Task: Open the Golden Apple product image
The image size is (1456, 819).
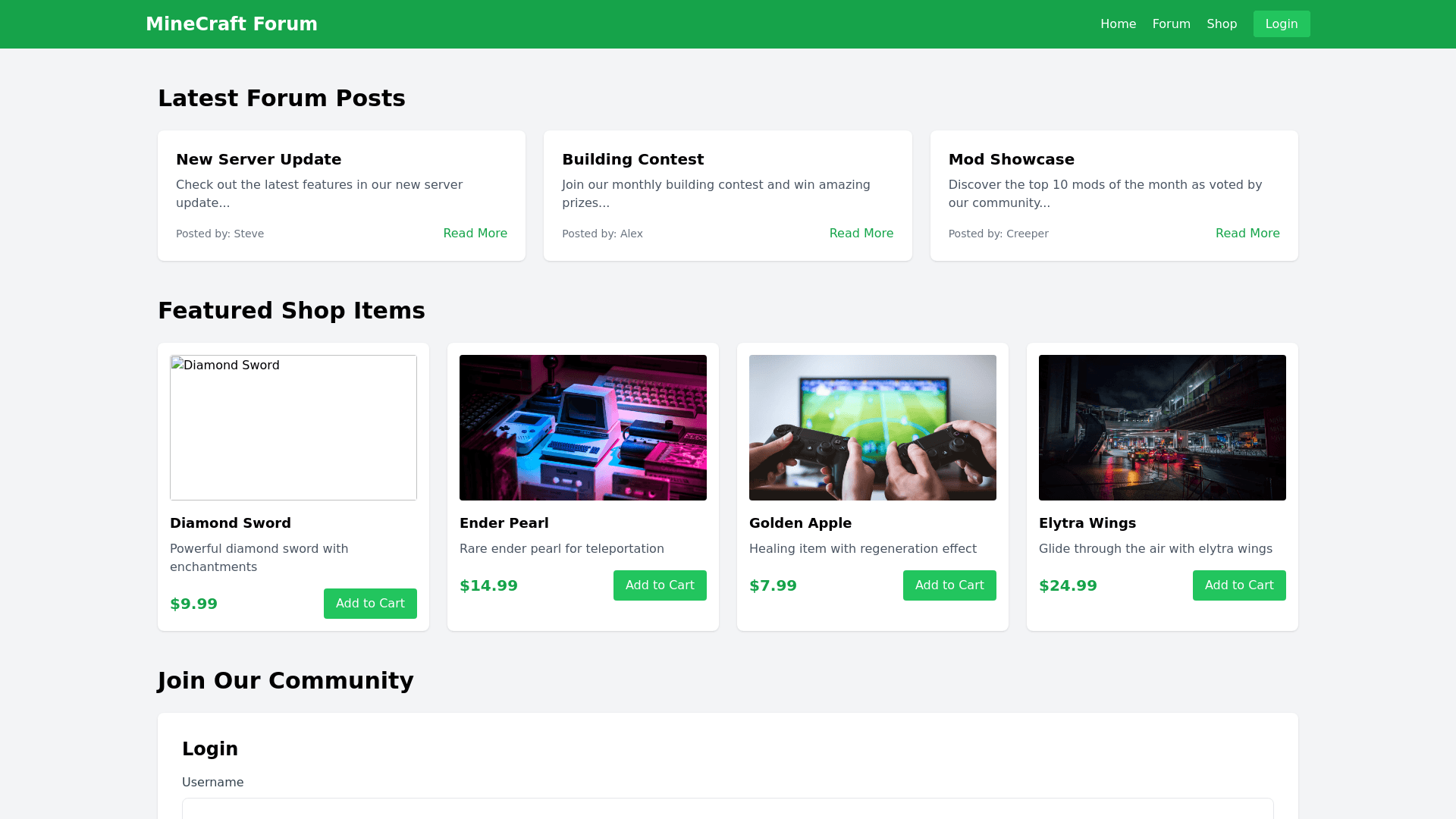Action: click(872, 428)
